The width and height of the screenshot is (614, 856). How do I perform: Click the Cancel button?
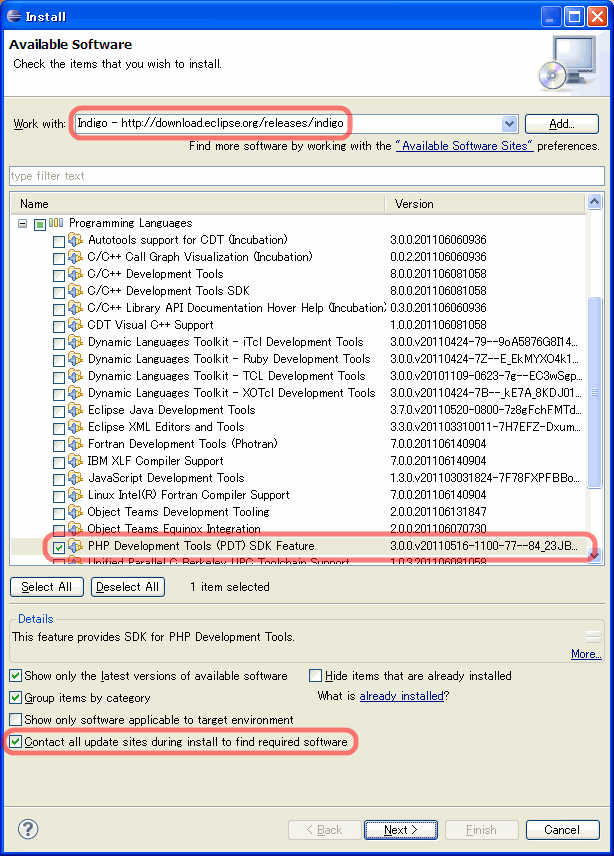(562, 830)
